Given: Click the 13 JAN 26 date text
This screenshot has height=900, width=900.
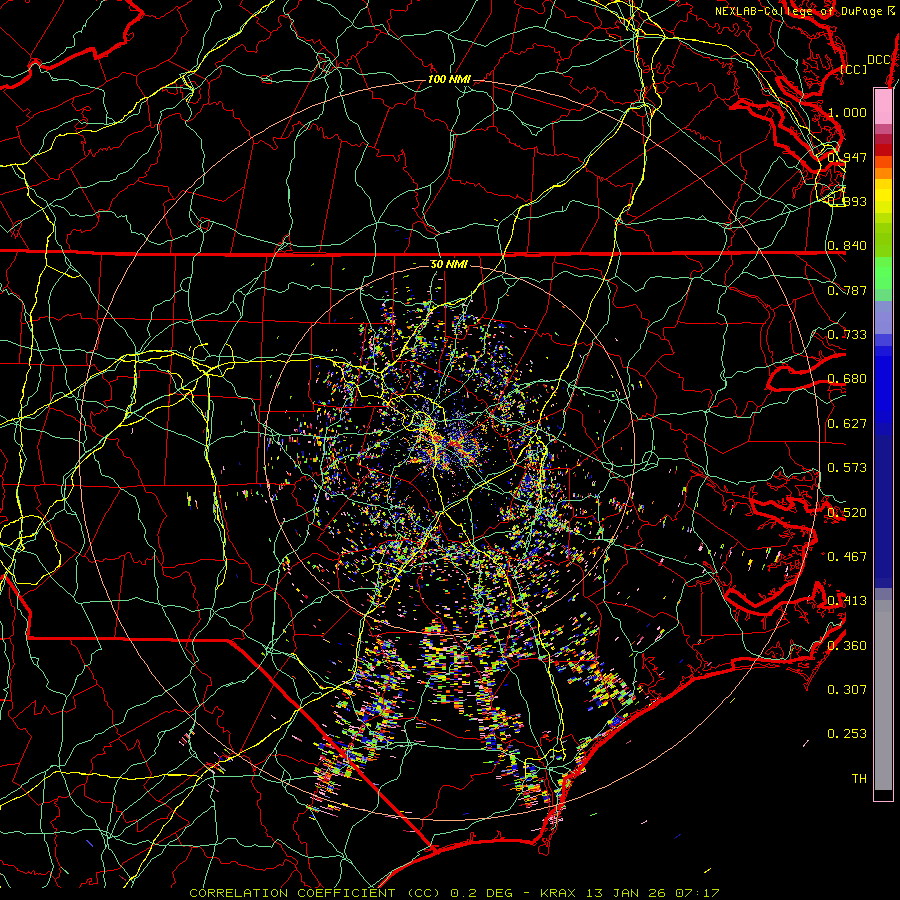Looking at the screenshot, I should (x=626, y=893).
